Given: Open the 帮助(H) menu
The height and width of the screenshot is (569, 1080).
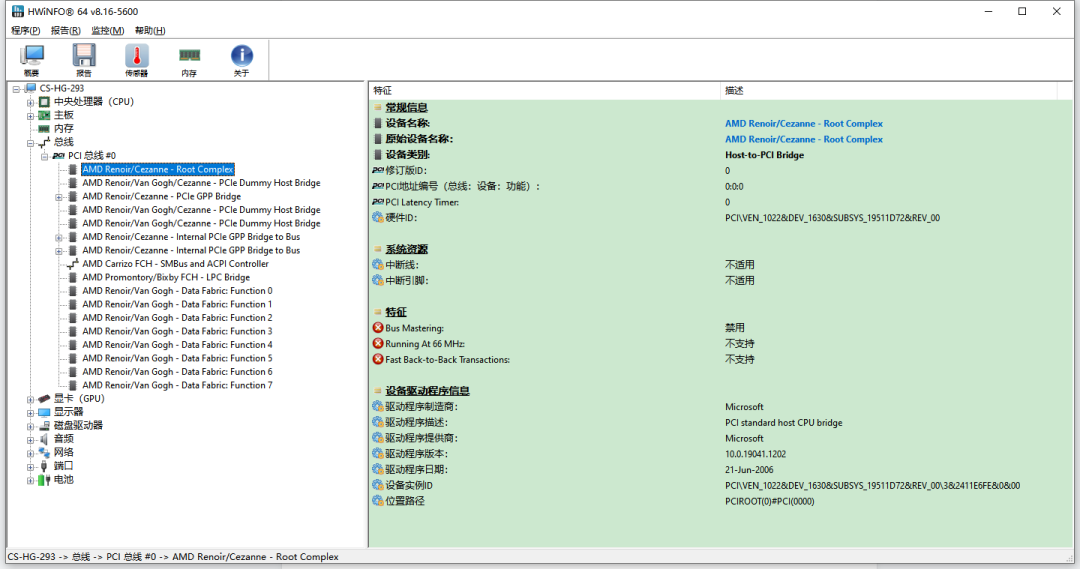Looking at the screenshot, I should [x=150, y=30].
